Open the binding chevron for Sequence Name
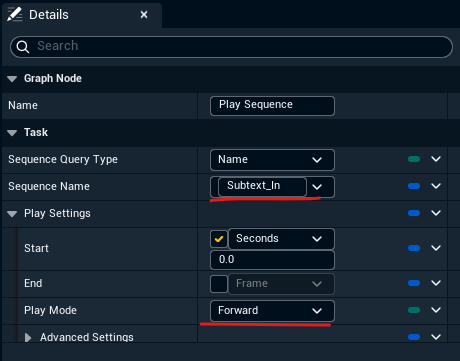The width and height of the screenshot is (460, 361). point(436,186)
